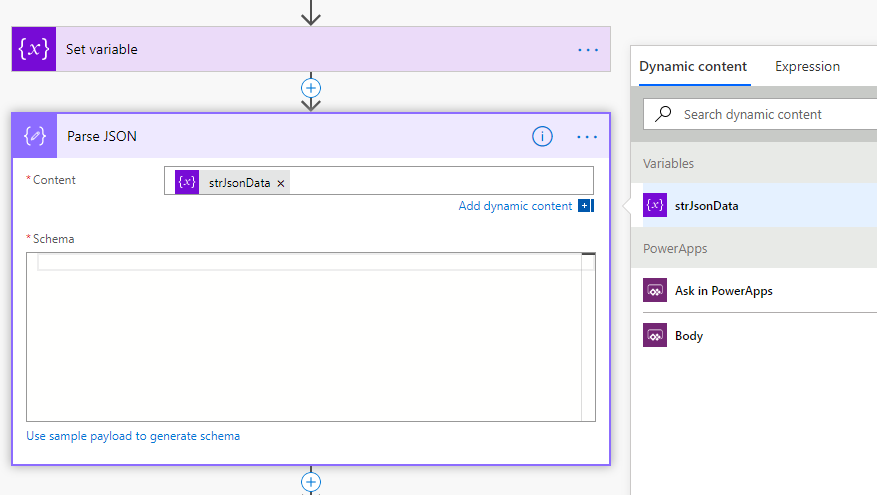This screenshot has width=877, height=495.
Task: Insert a new step below Parse JSON
Action: tap(311, 482)
